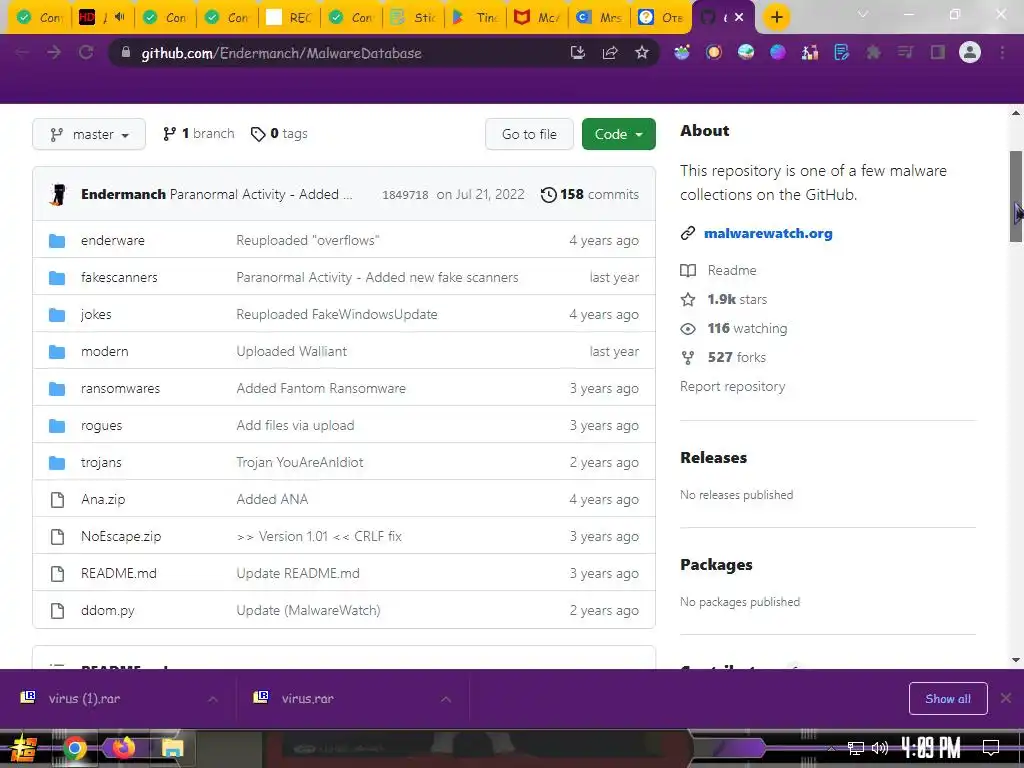Open the Packages heading link
1024x768 pixels.
[716, 565]
